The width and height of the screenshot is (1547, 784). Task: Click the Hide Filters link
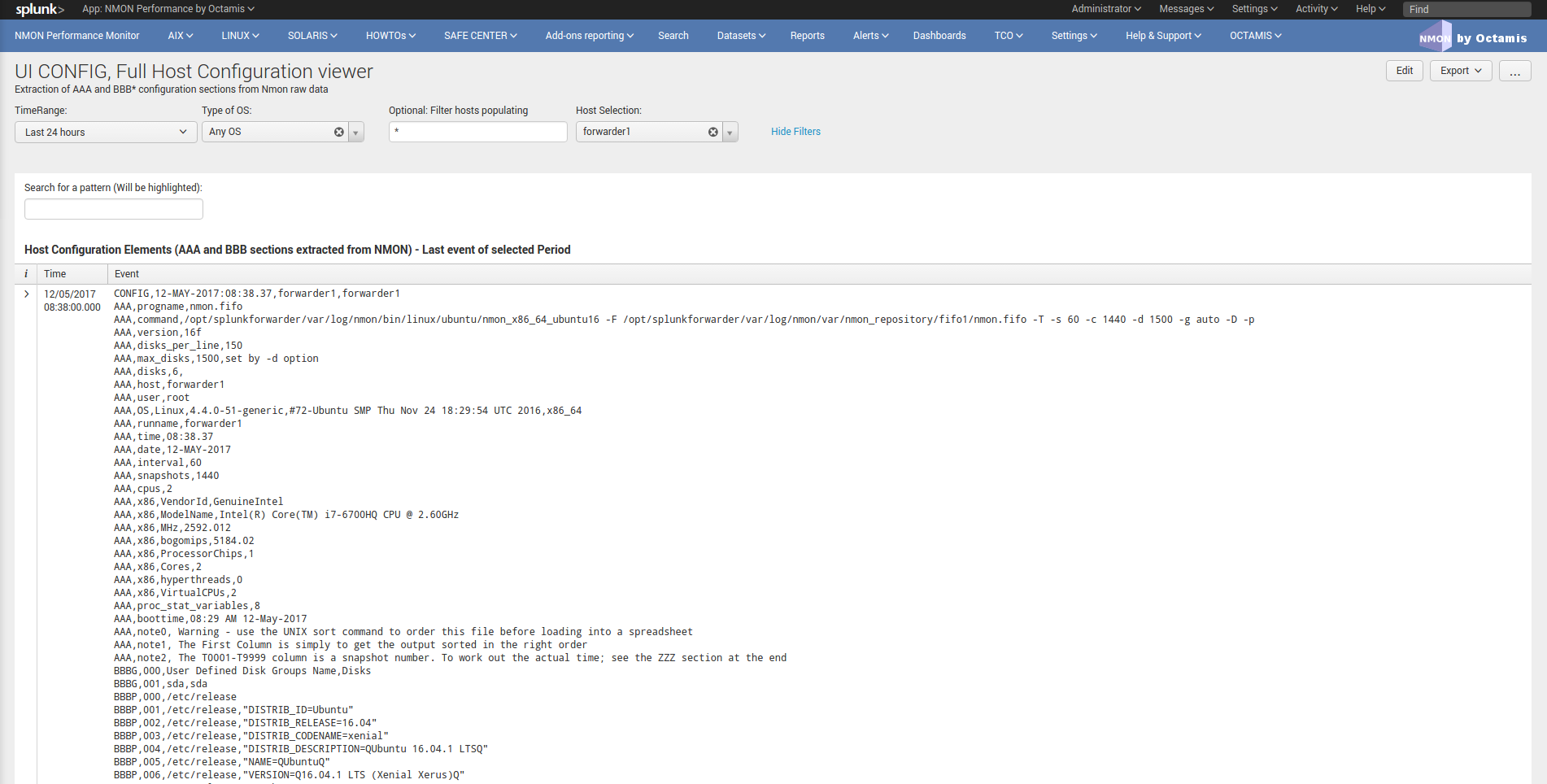pos(795,132)
